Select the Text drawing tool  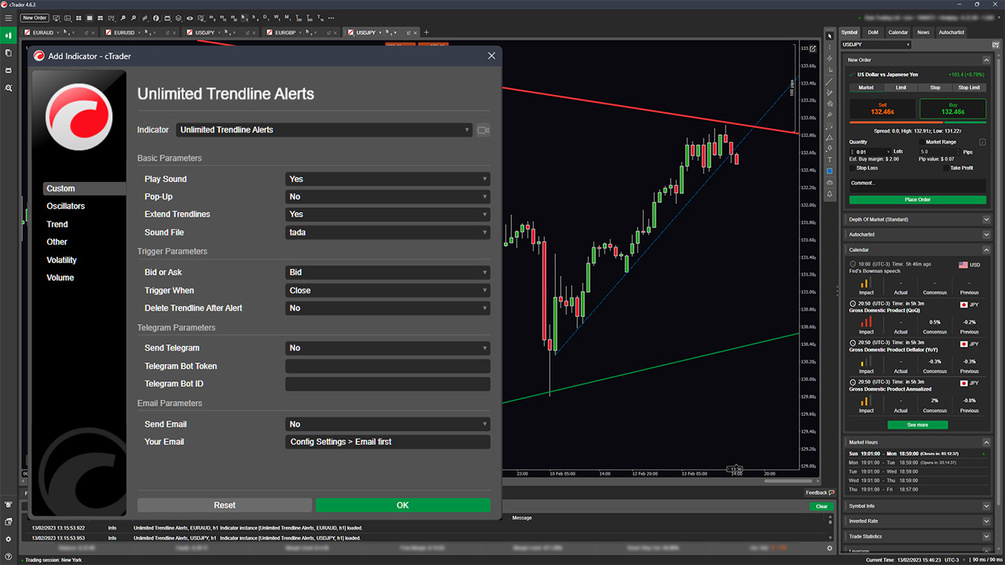pyautogui.click(x=829, y=160)
